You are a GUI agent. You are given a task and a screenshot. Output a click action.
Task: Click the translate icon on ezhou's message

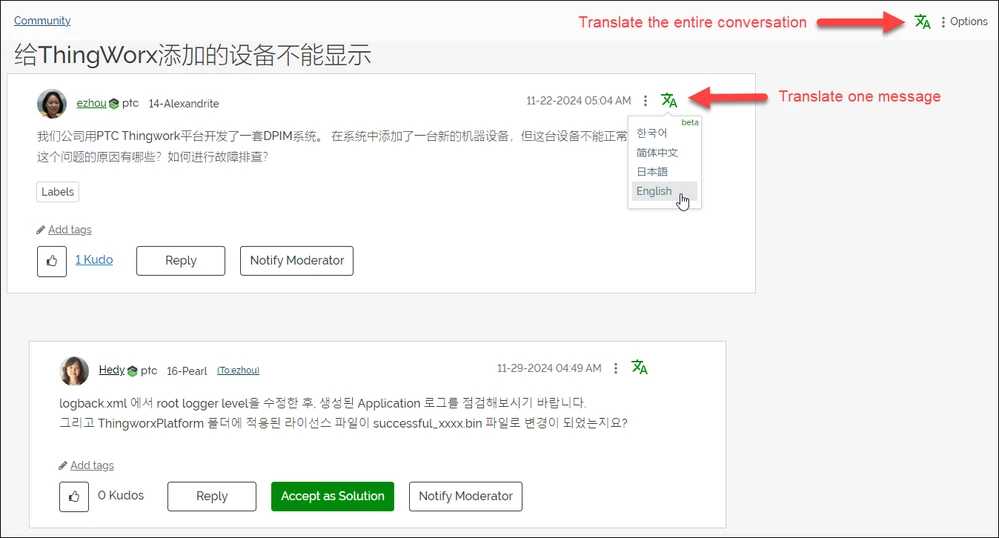tap(669, 100)
